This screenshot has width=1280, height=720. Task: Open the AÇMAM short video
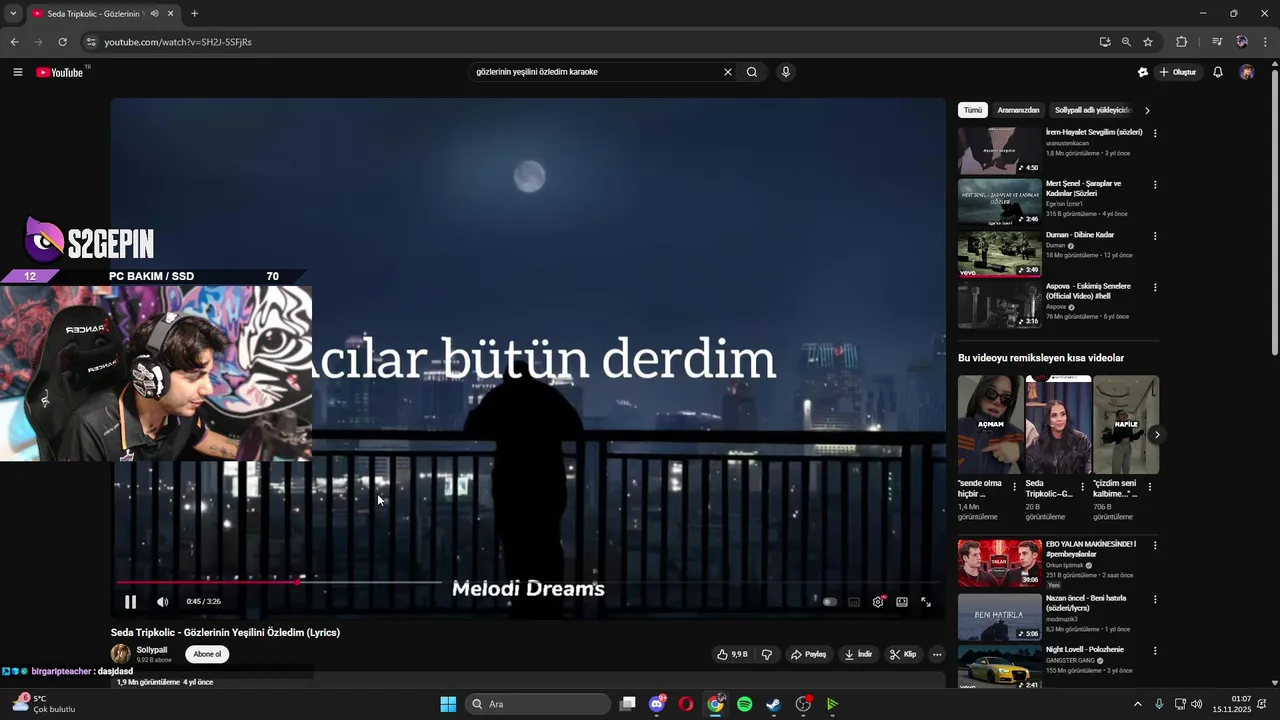pos(989,425)
